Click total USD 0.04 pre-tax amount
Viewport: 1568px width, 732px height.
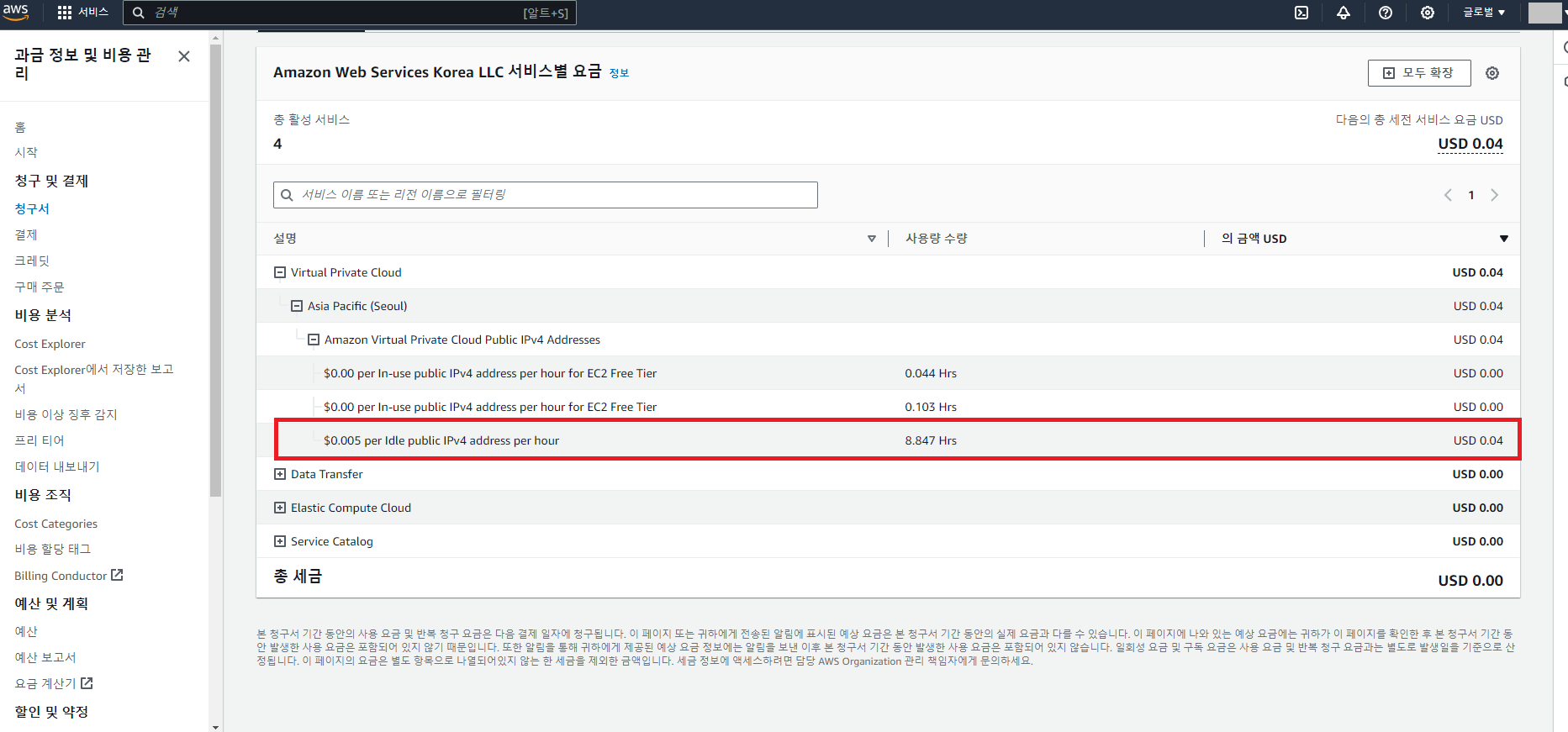[x=1470, y=144]
